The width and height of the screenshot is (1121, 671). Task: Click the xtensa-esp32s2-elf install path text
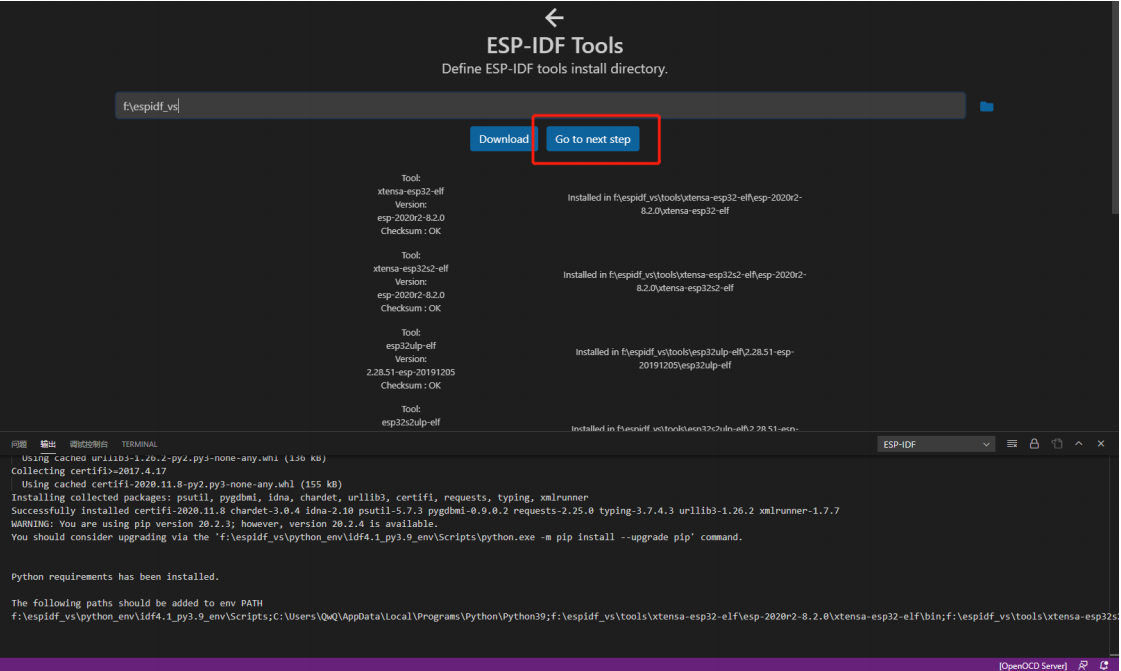[685, 282]
